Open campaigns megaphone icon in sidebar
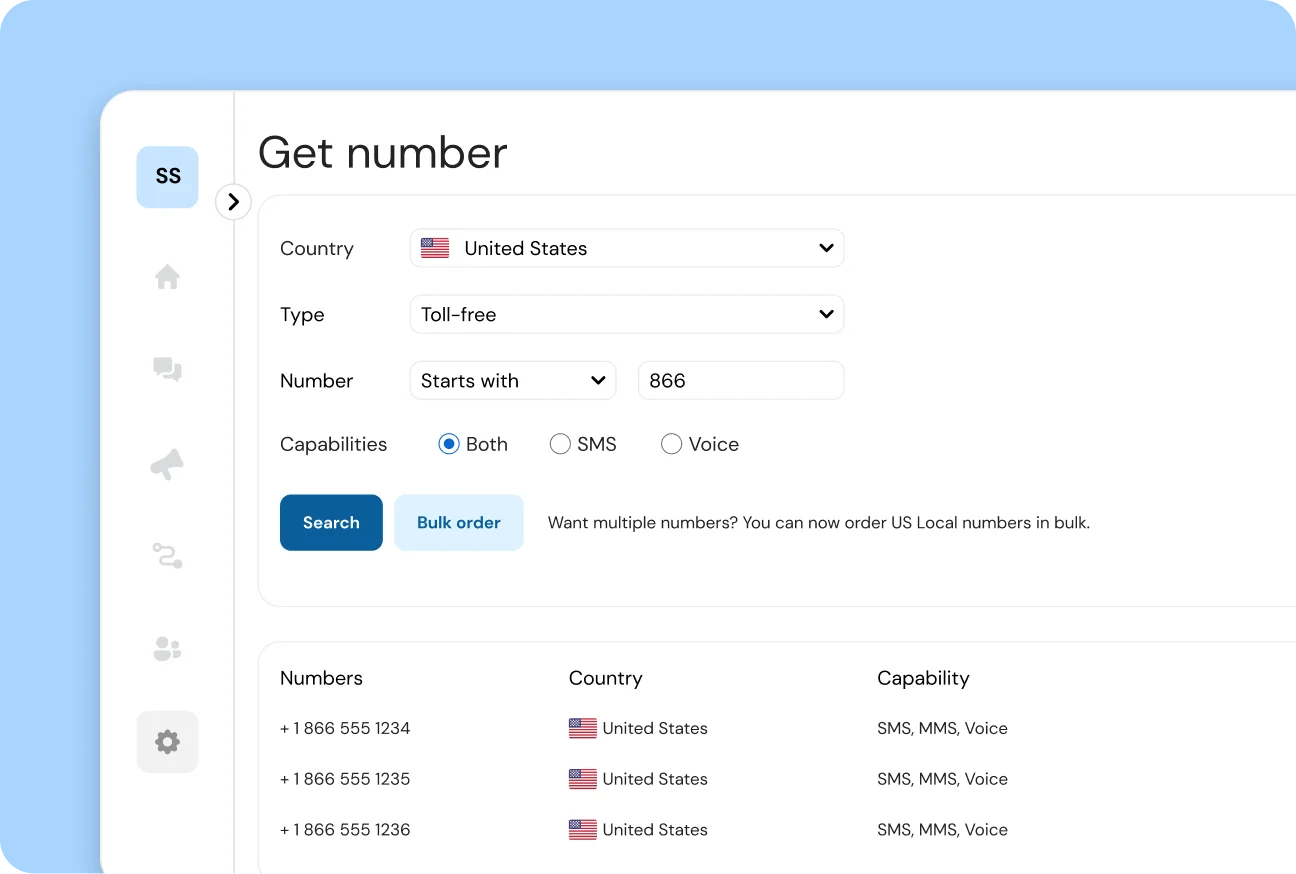The height and width of the screenshot is (874, 1296). [x=167, y=465]
